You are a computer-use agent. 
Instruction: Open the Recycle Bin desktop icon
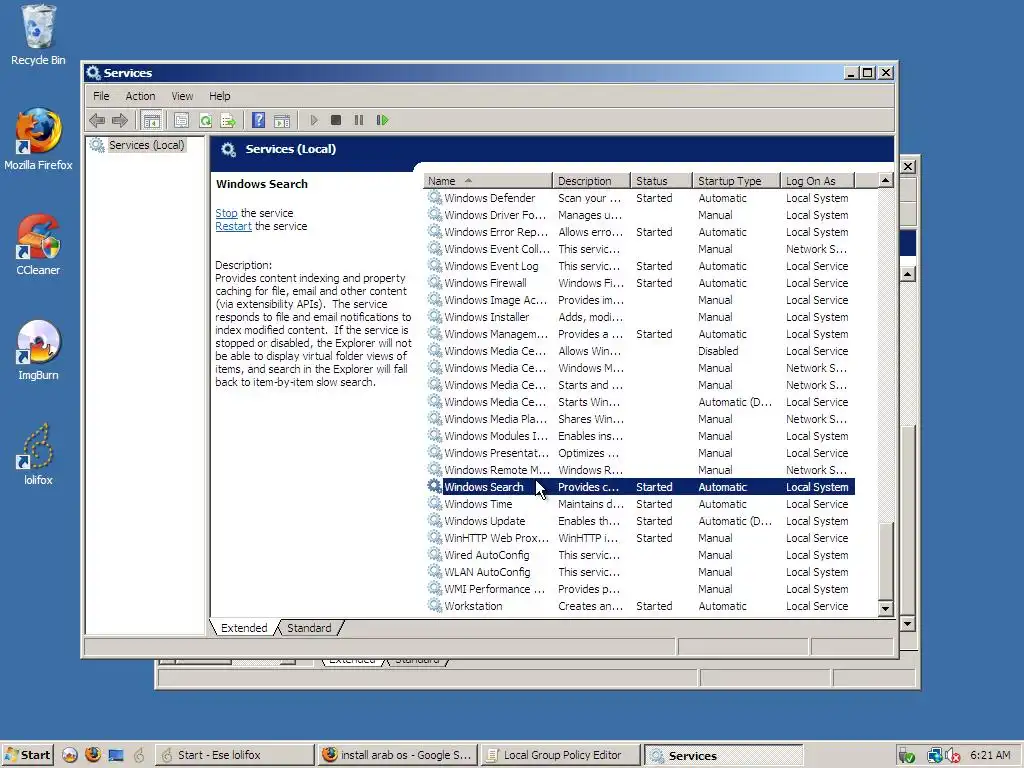pos(38,35)
